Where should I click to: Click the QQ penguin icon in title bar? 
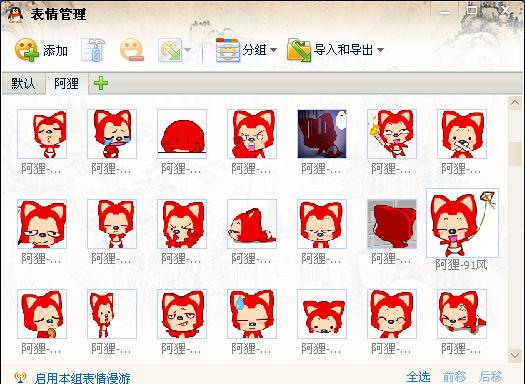tap(15, 14)
